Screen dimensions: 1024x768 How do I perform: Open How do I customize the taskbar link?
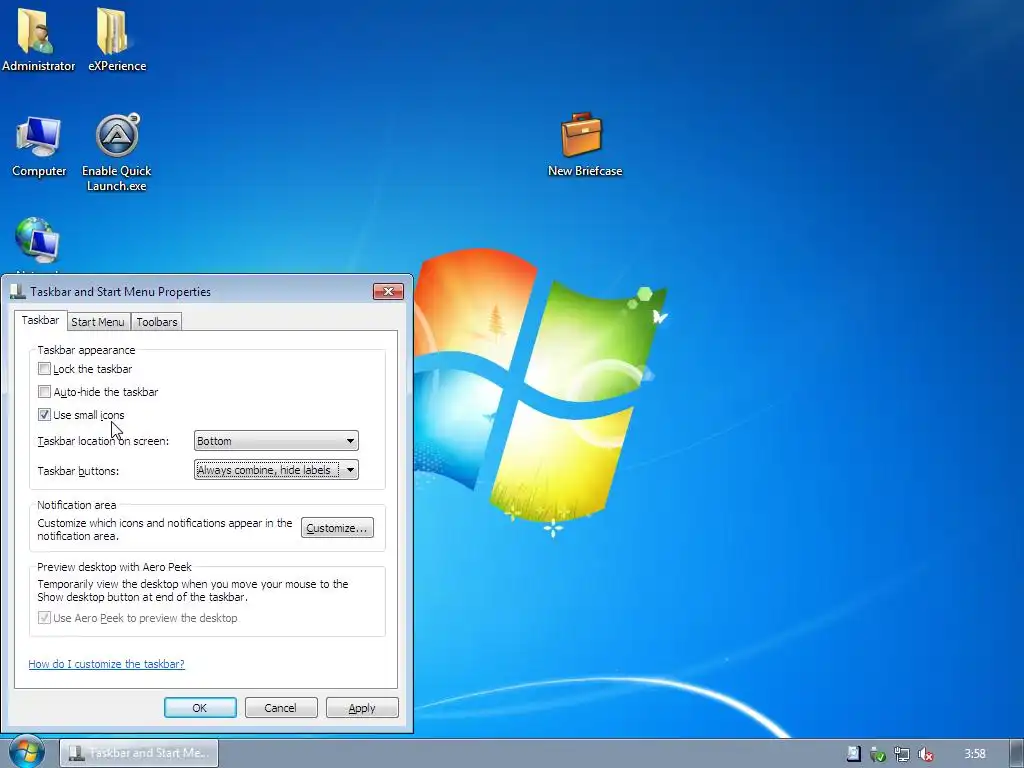(x=106, y=664)
